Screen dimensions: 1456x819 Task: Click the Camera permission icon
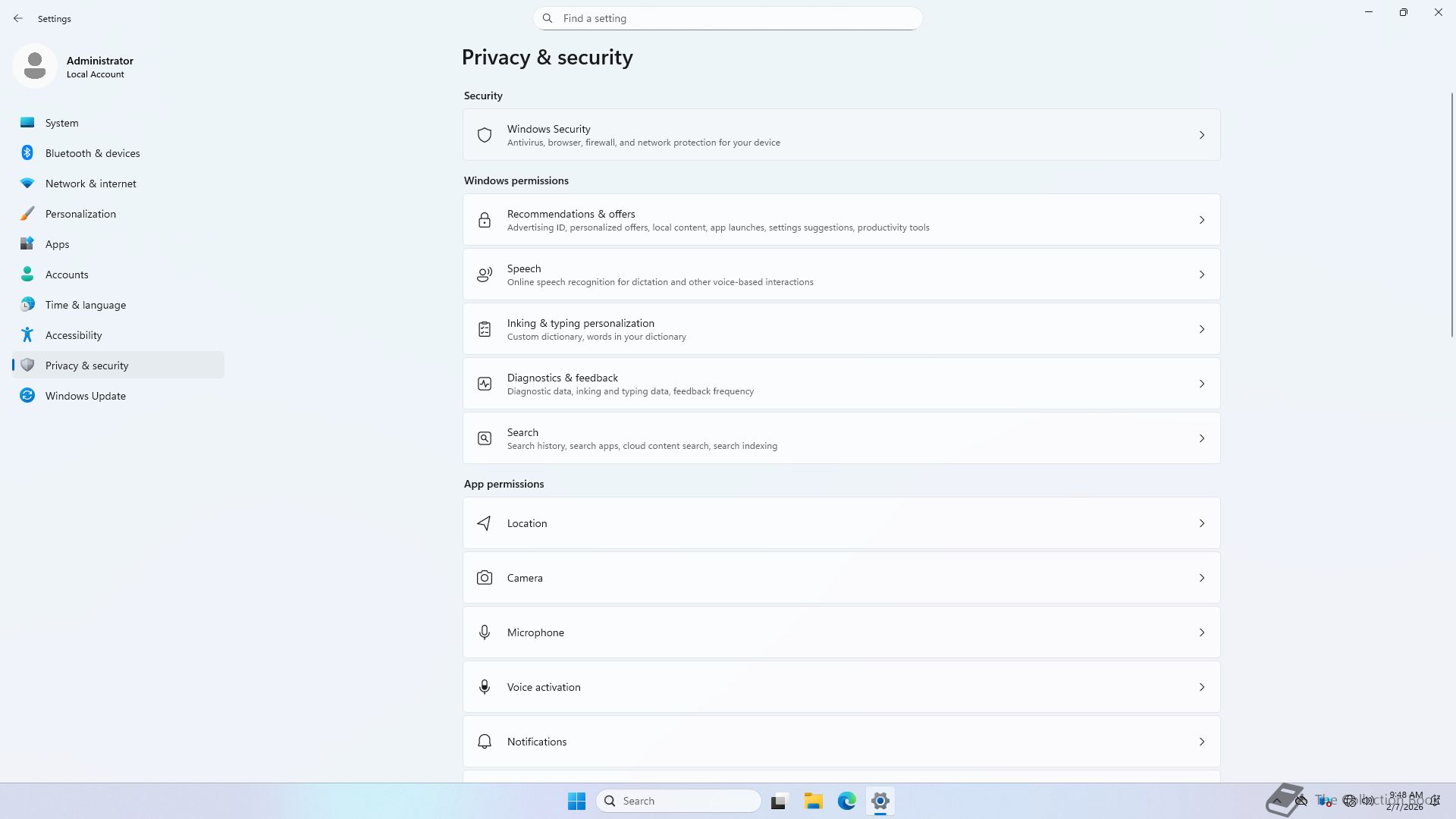[485, 578]
